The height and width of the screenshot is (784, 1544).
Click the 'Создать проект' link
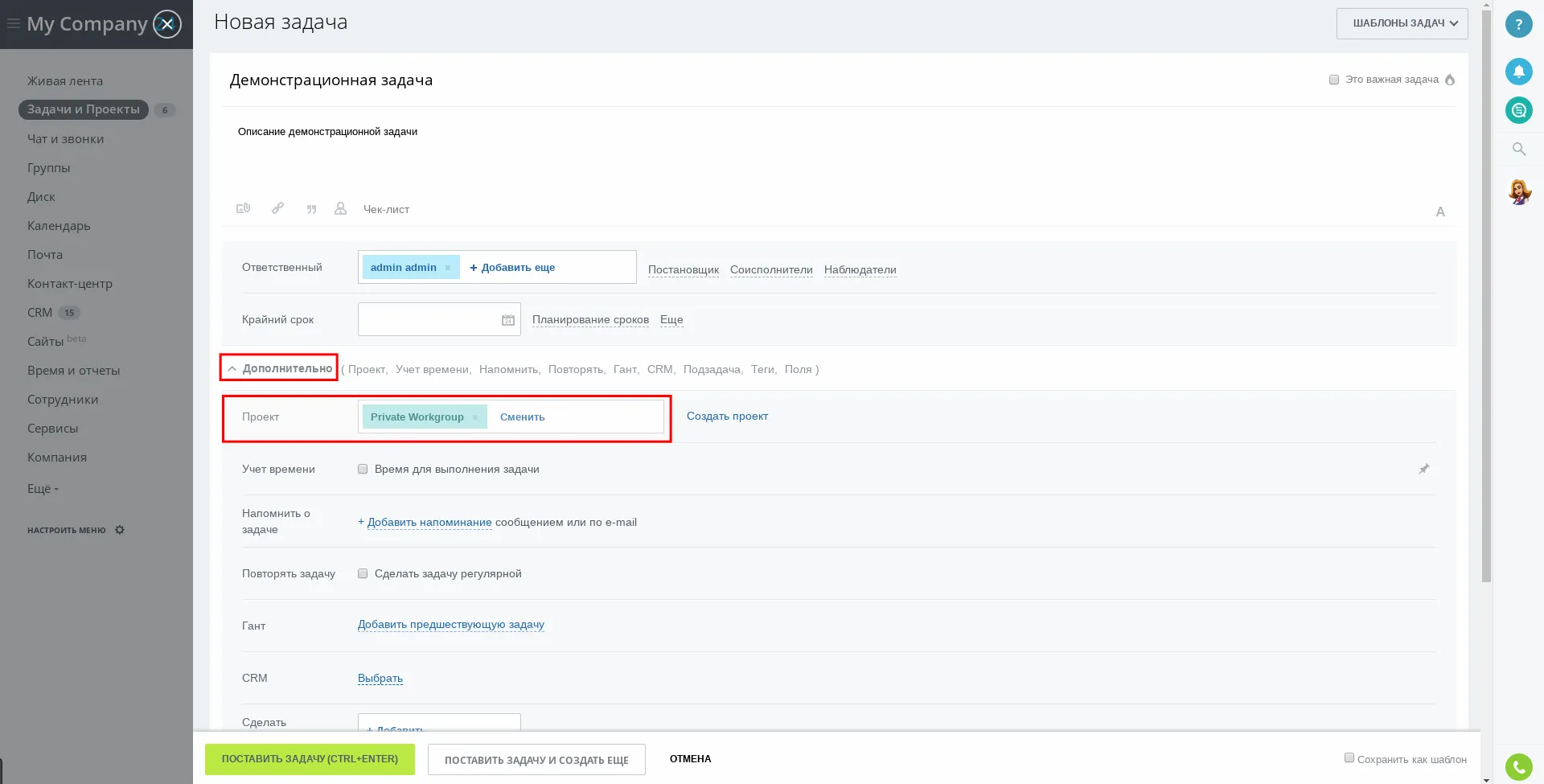tap(727, 417)
